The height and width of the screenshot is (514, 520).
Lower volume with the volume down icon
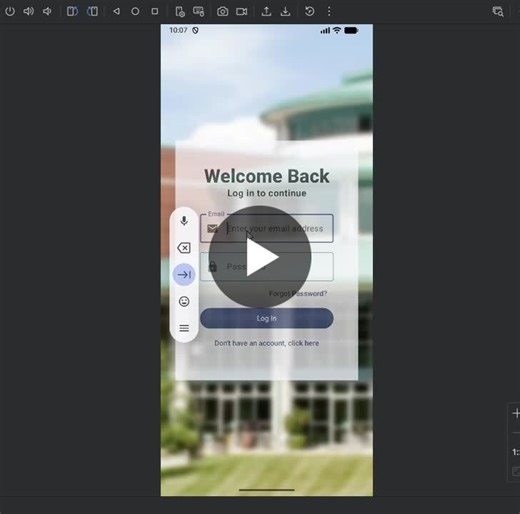pyautogui.click(x=47, y=11)
